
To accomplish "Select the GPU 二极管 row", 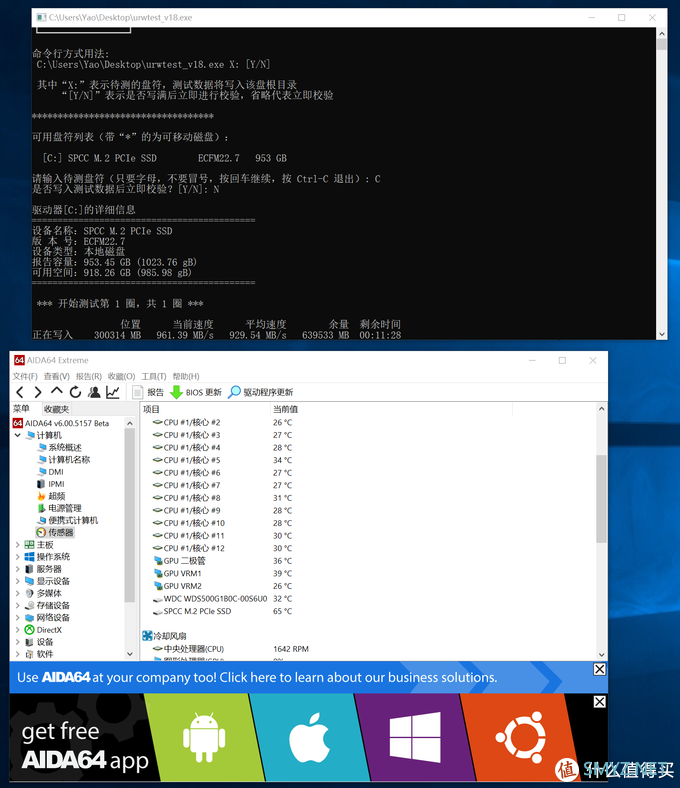I will pyautogui.click(x=368, y=561).
